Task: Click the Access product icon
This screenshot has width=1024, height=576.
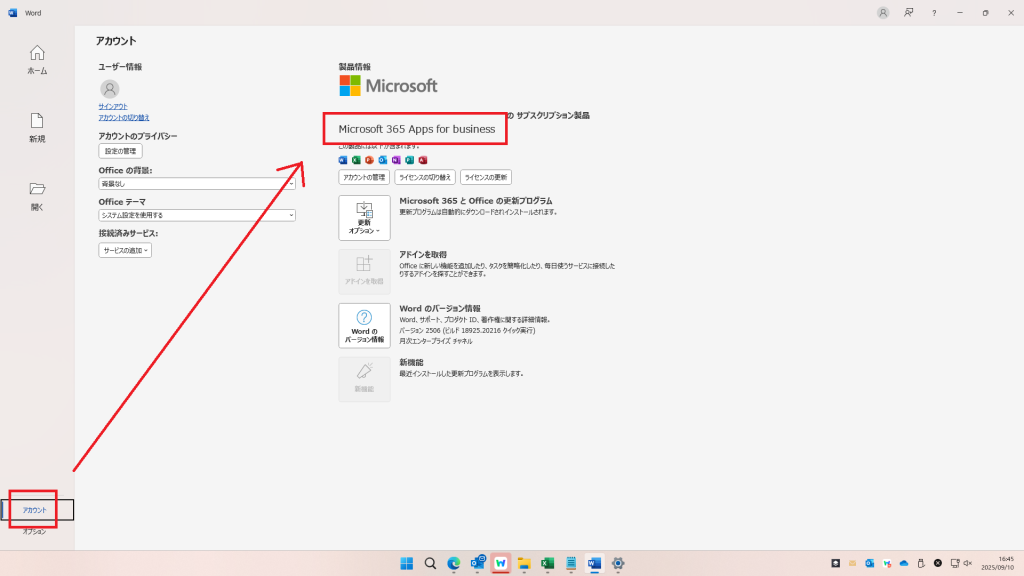Action: [x=423, y=160]
